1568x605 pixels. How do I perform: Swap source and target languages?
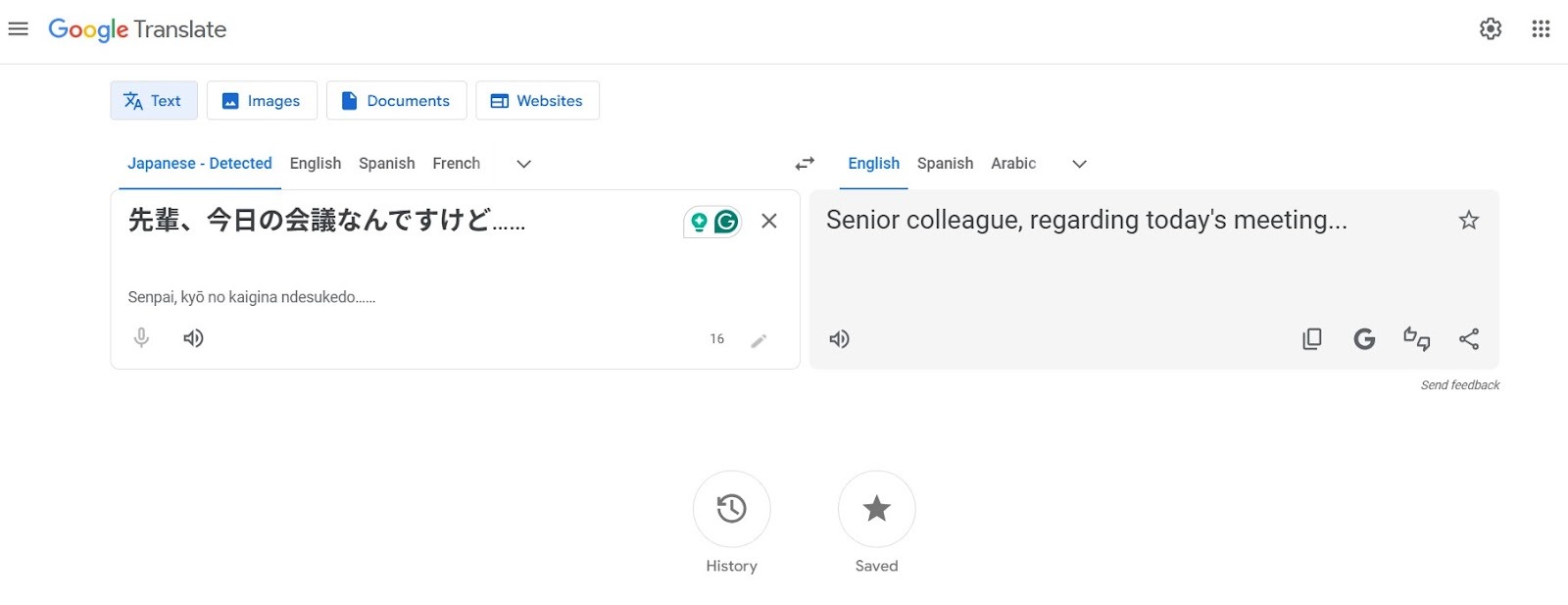click(805, 164)
